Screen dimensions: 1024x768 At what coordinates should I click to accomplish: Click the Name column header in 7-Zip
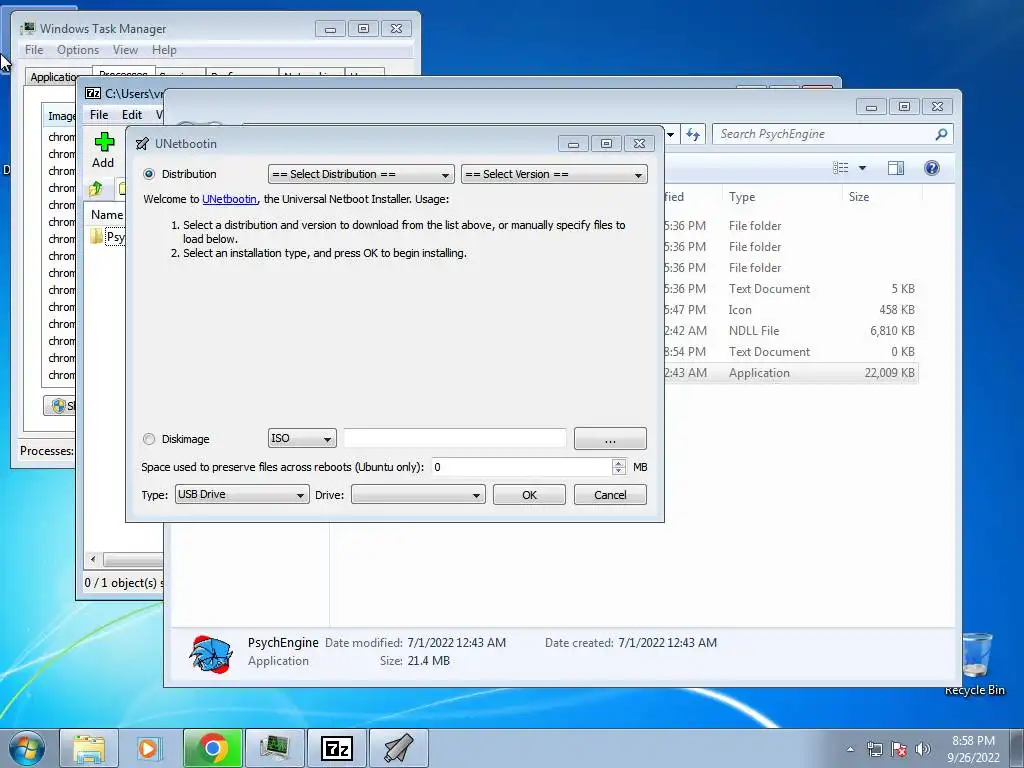point(107,215)
